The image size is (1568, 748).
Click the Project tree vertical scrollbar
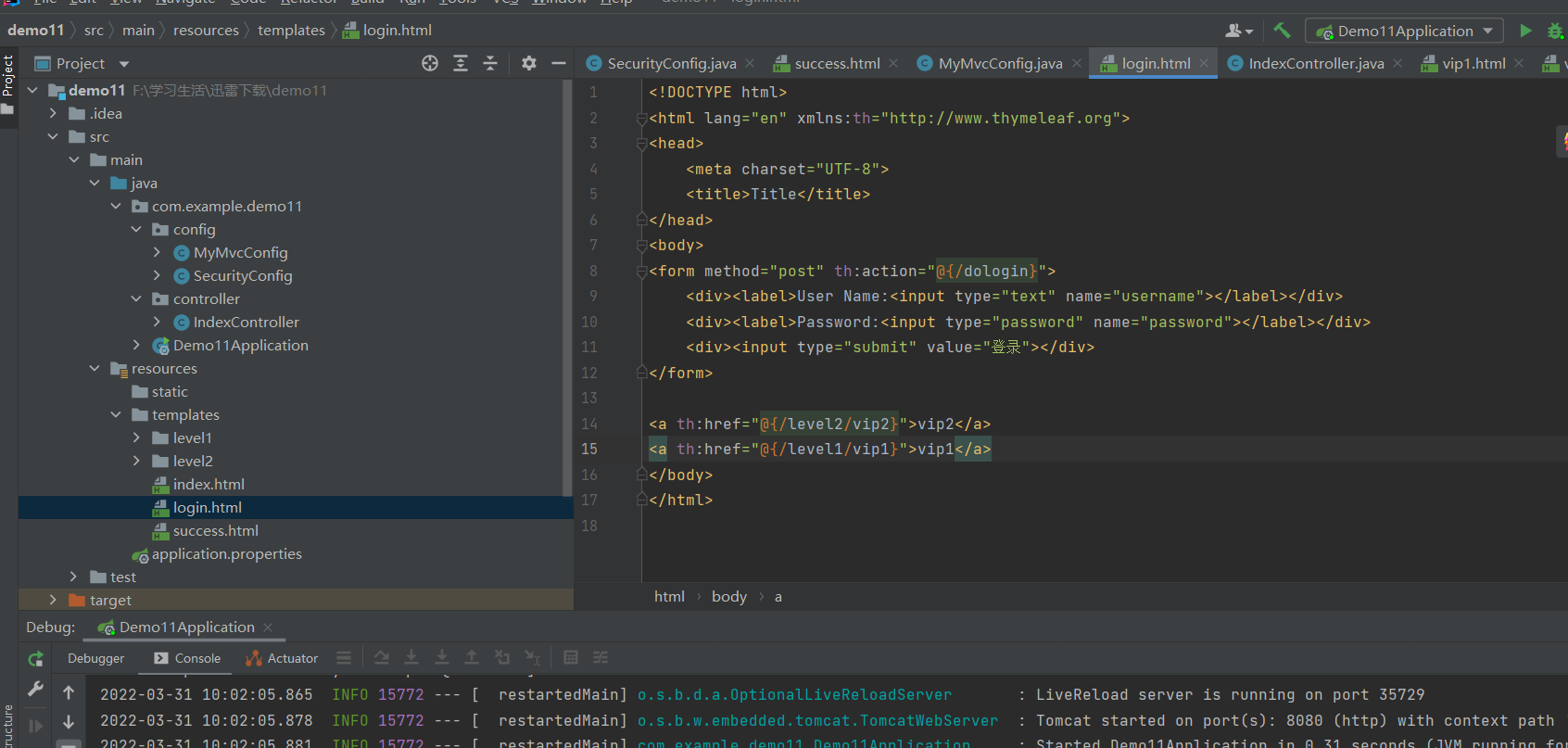(567, 287)
